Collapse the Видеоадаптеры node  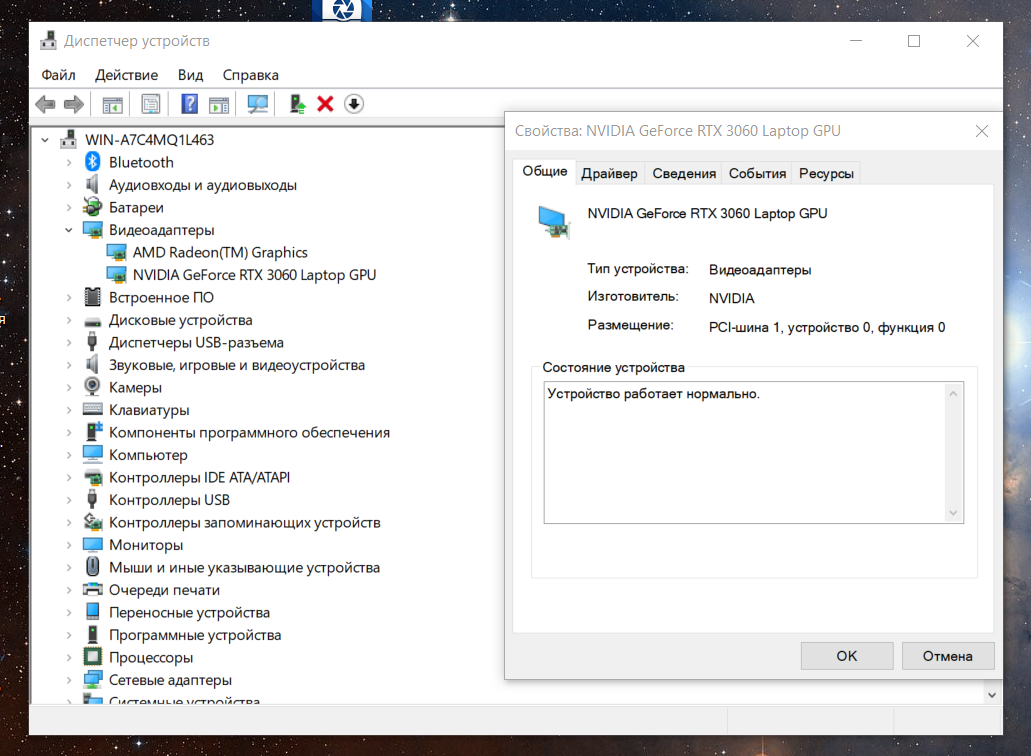(x=69, y=230)
